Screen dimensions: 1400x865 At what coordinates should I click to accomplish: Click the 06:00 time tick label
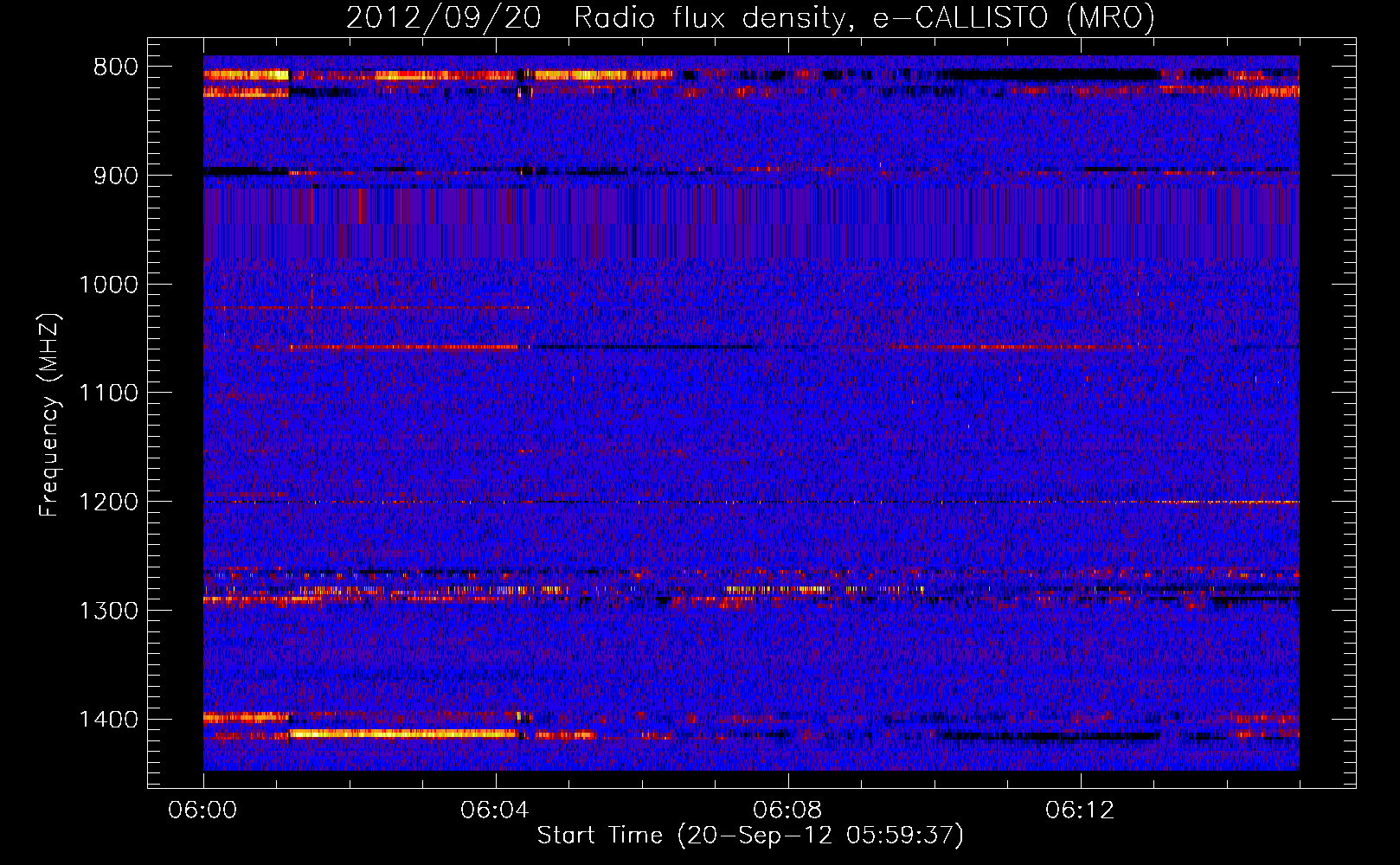click(202, 811)
